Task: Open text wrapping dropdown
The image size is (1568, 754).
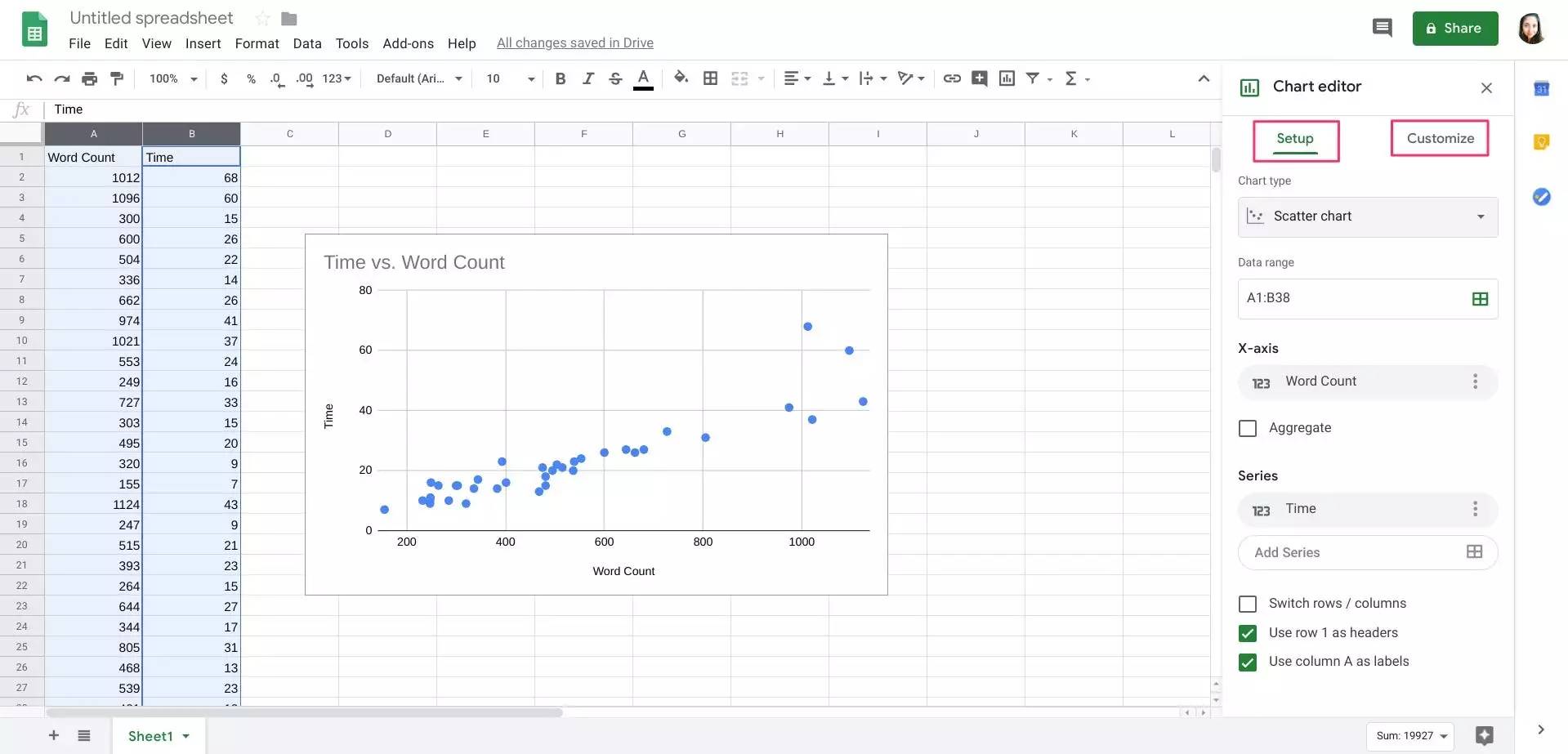Action: (873, 78)
